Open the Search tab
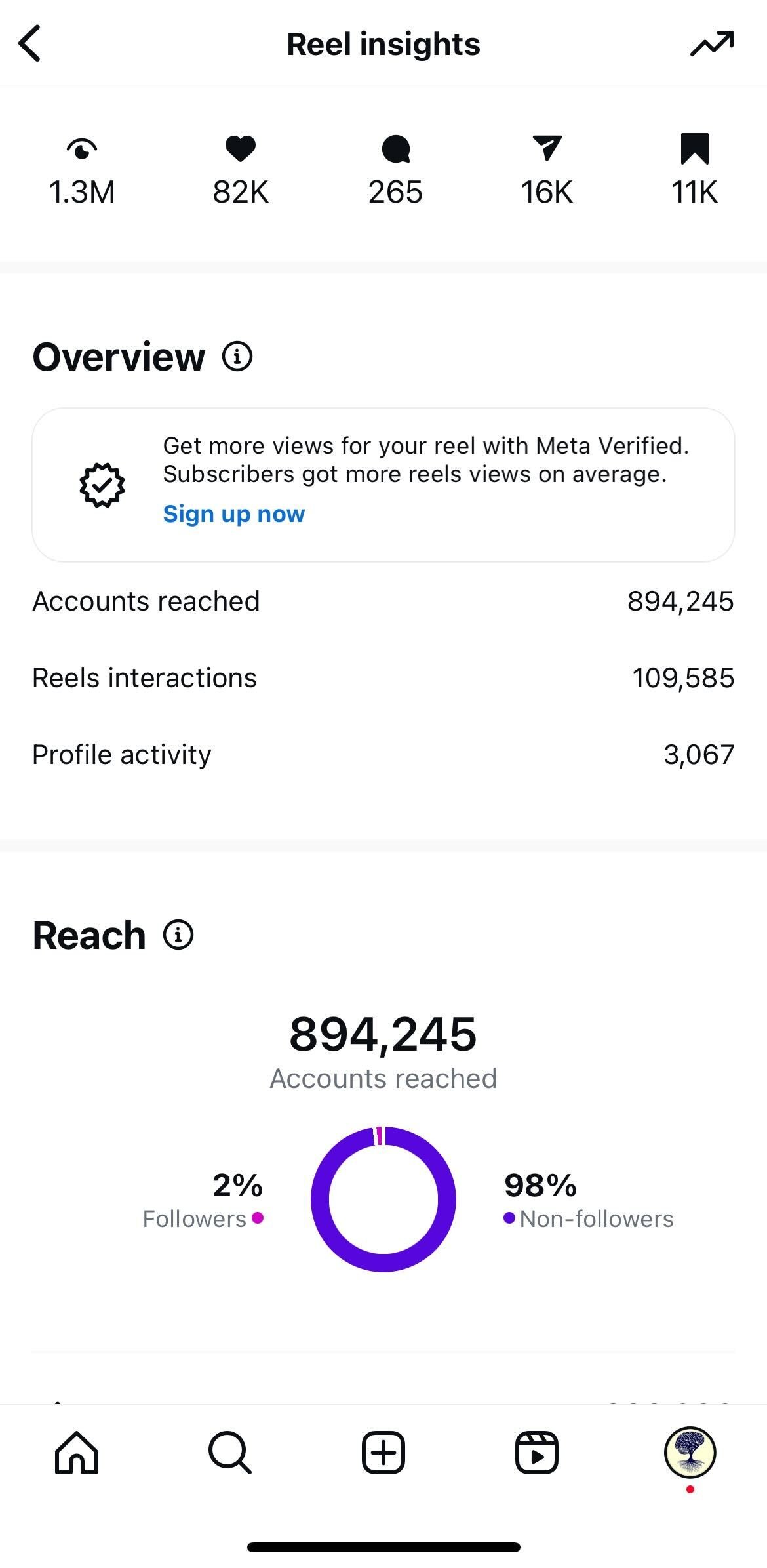The image size is (767, 1568). (x=229, y=1453)
